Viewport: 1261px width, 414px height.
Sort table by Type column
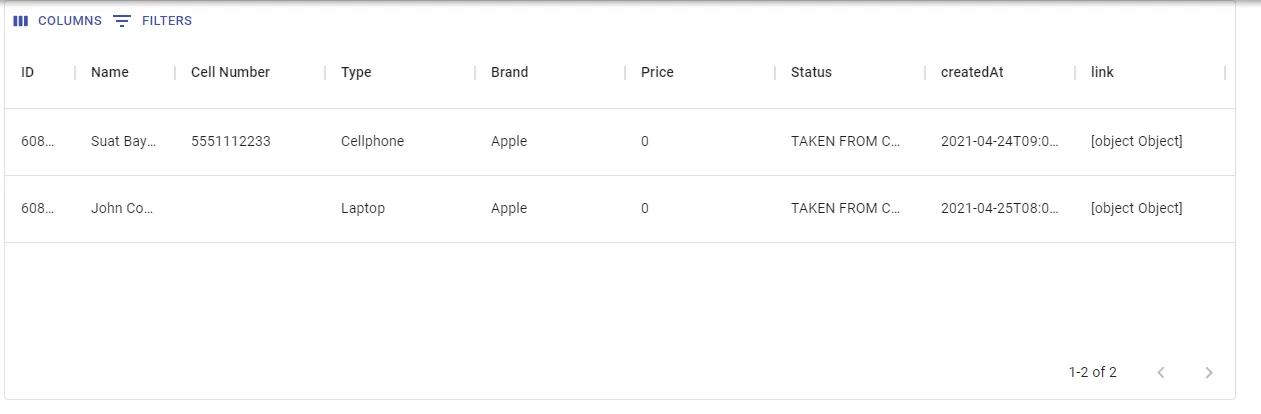tap(356, 72)
